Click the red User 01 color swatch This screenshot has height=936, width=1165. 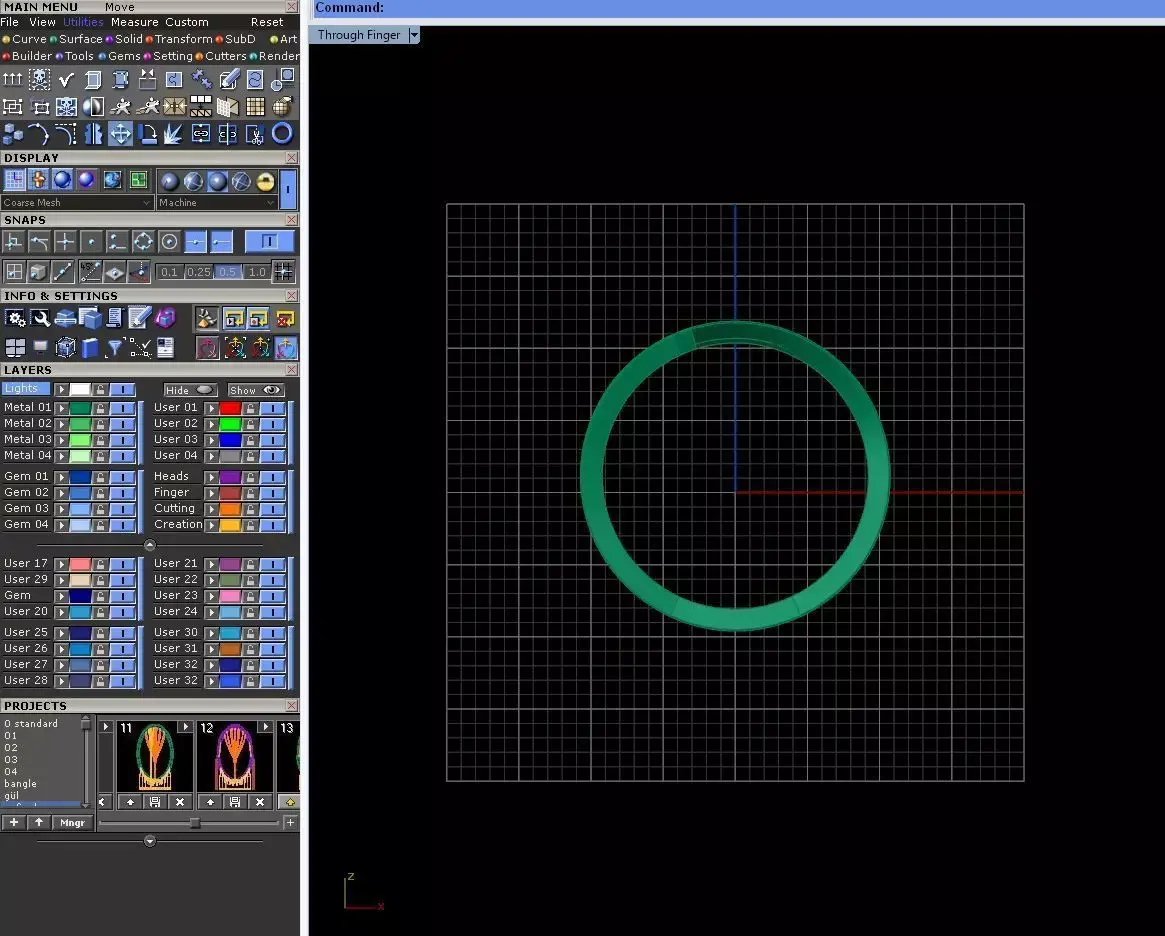(230, 408)
